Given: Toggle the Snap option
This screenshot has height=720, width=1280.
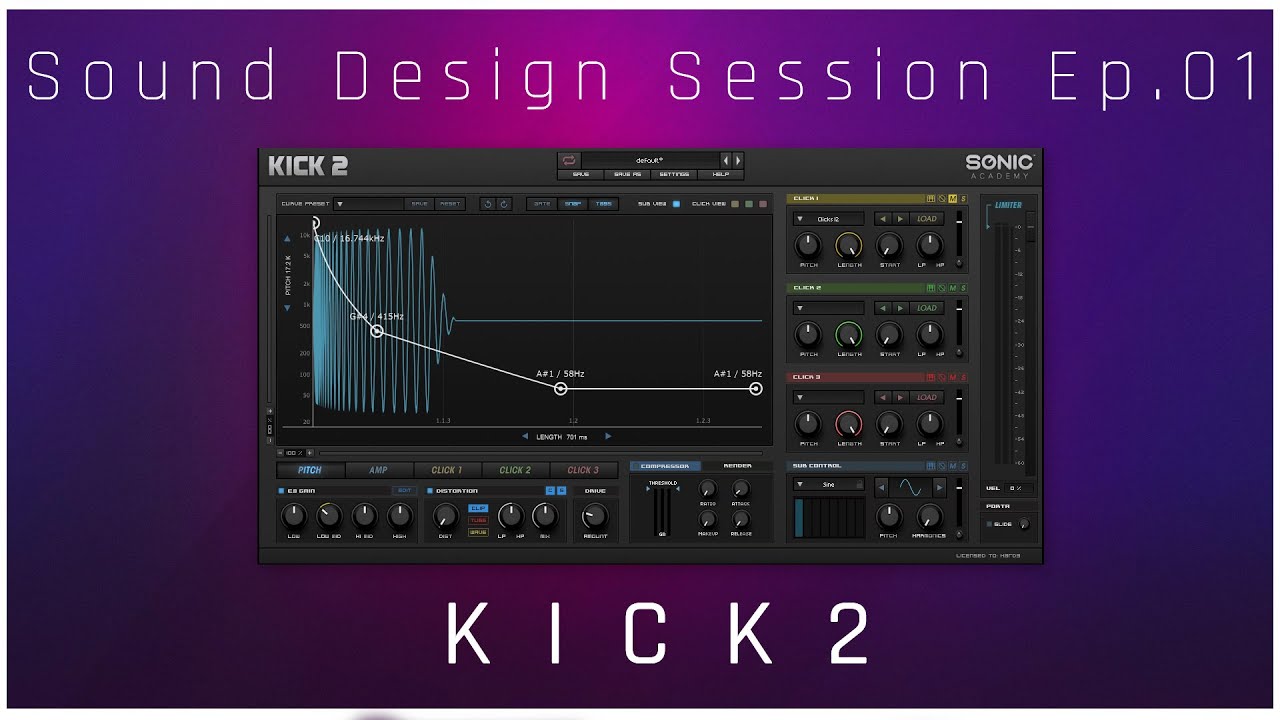Looking at the screenshot, I should pos(572,204).
